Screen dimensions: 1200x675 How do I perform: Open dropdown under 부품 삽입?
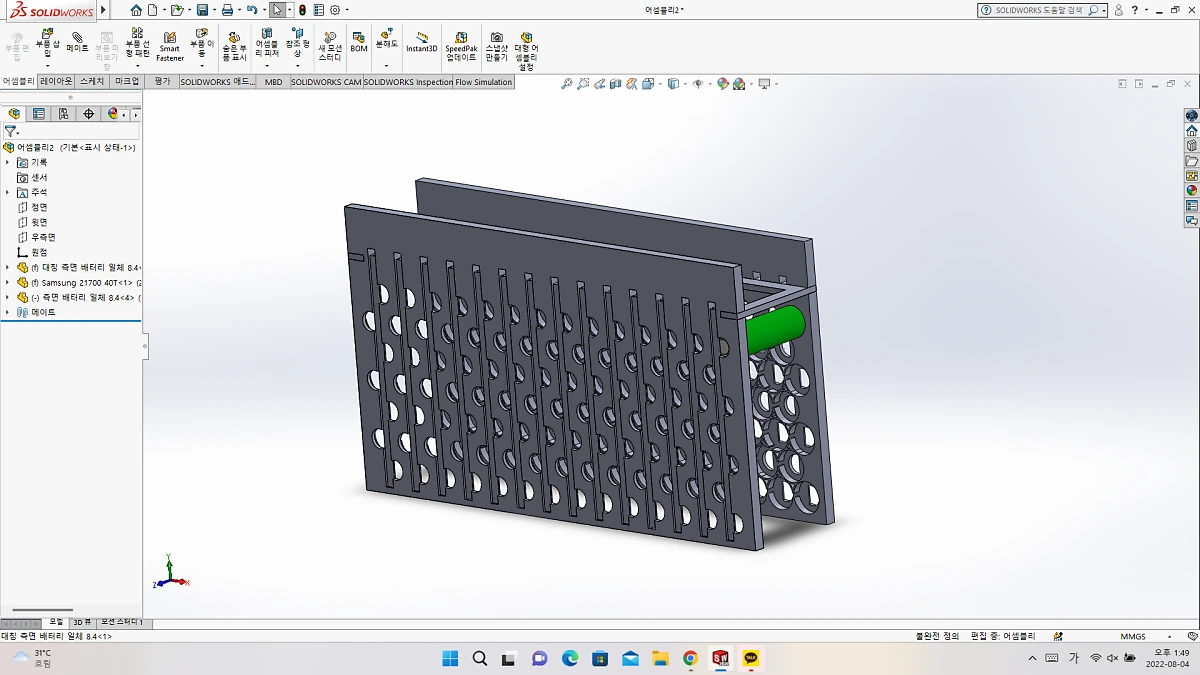point(48,66)
